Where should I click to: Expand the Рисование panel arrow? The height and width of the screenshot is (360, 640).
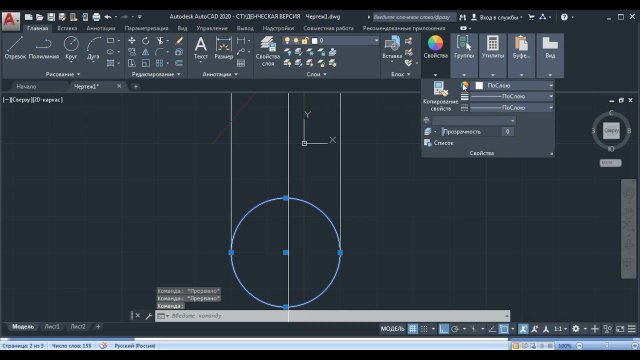(x=78, y=74)
